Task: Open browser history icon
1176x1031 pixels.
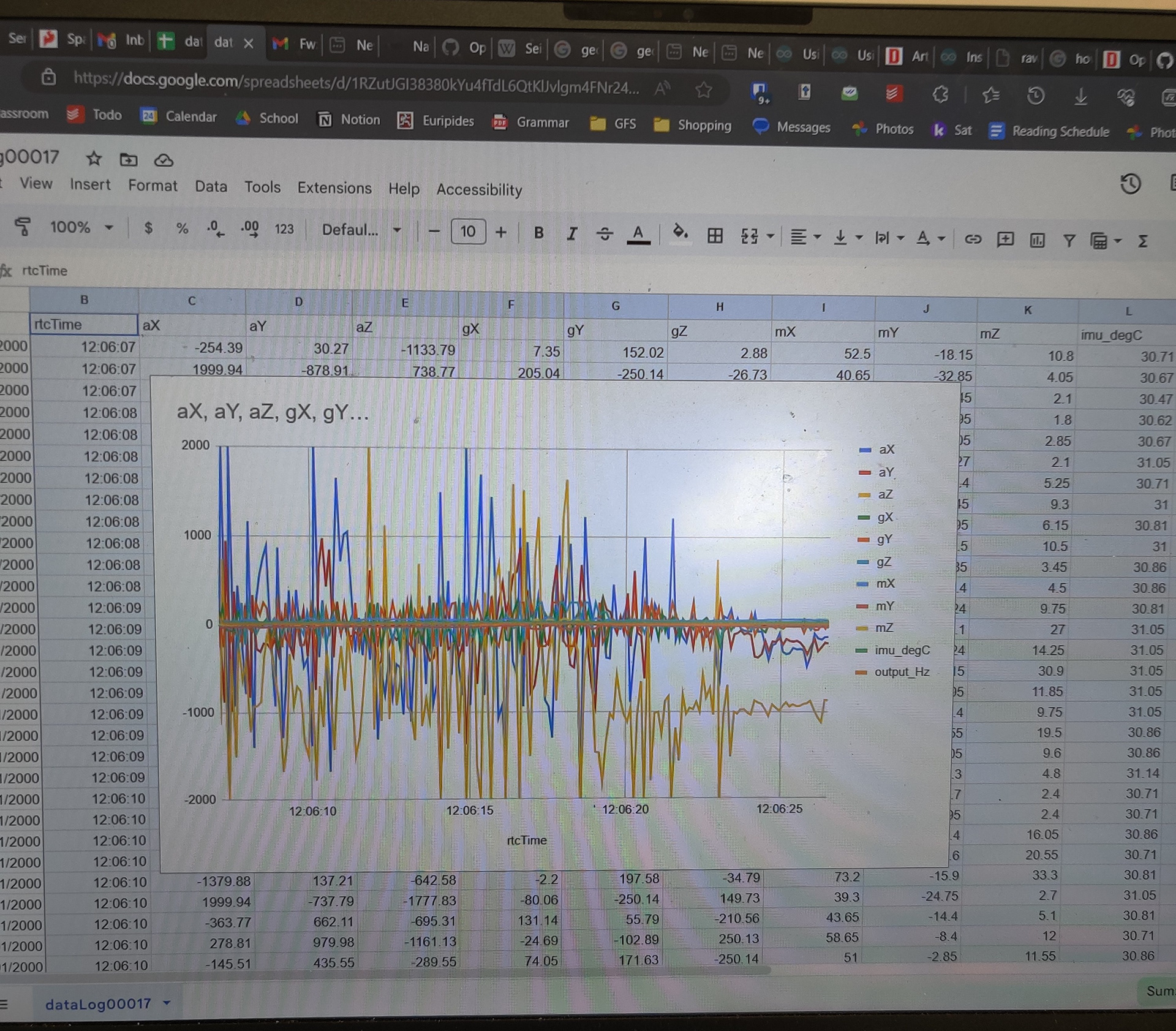Action: point(1035,95)
